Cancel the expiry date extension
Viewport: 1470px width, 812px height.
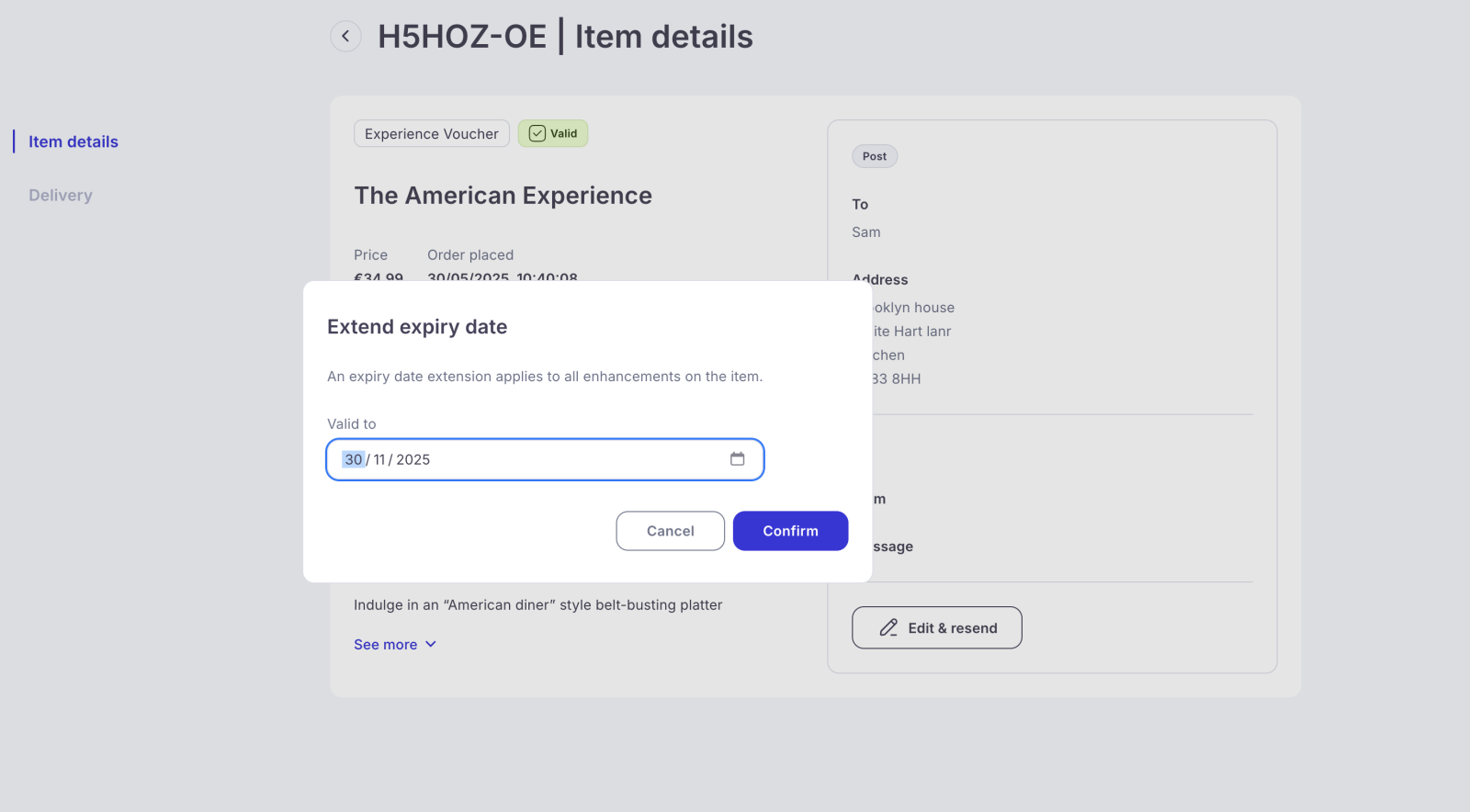(x=670, y=531)
